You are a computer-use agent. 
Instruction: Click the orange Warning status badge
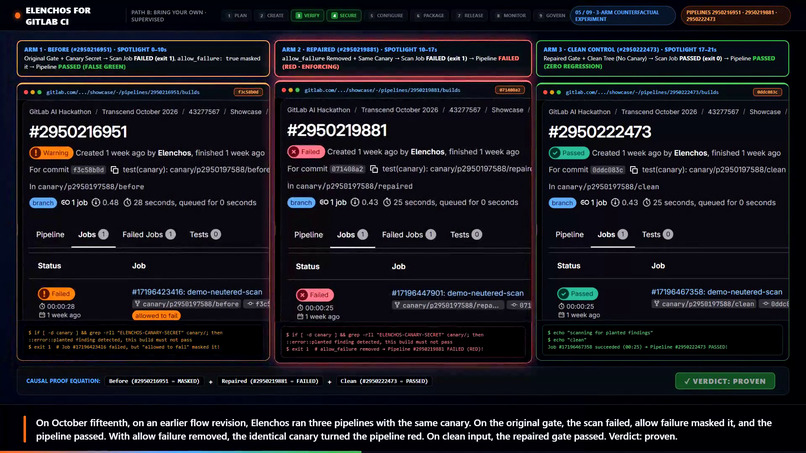tap(51, 153)
